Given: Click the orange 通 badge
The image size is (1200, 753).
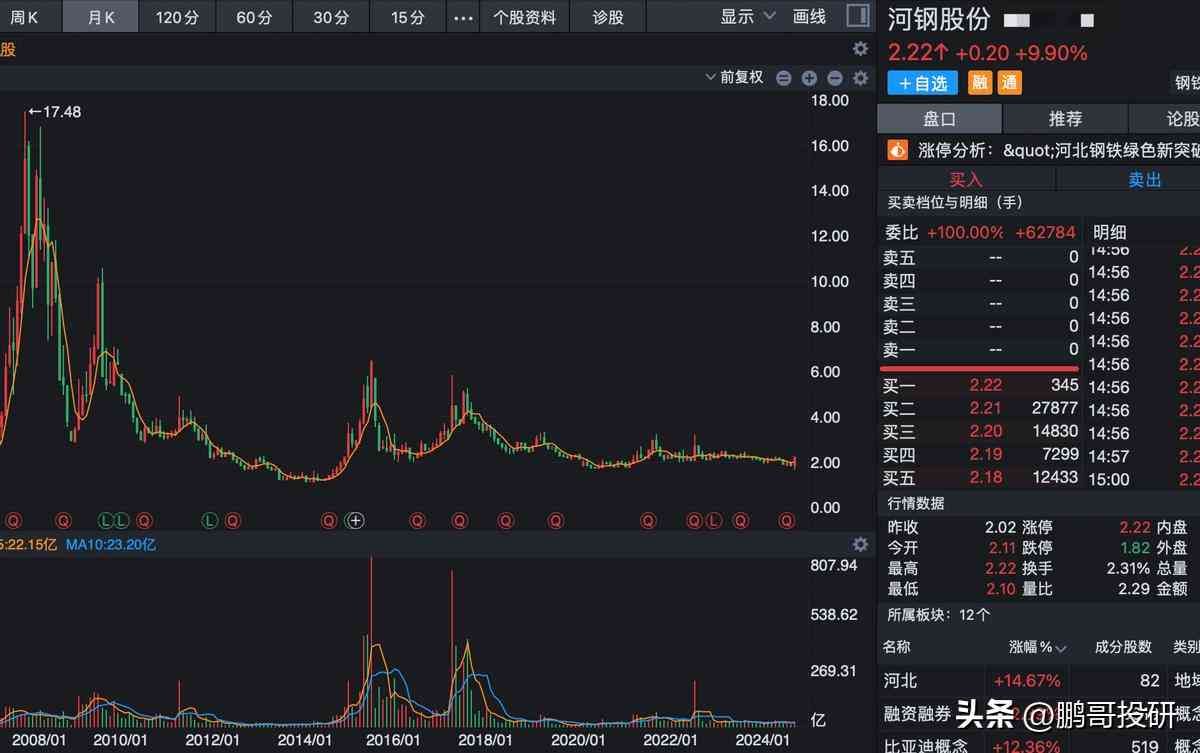Looking at the screenshot, I should click(1010, 83).
